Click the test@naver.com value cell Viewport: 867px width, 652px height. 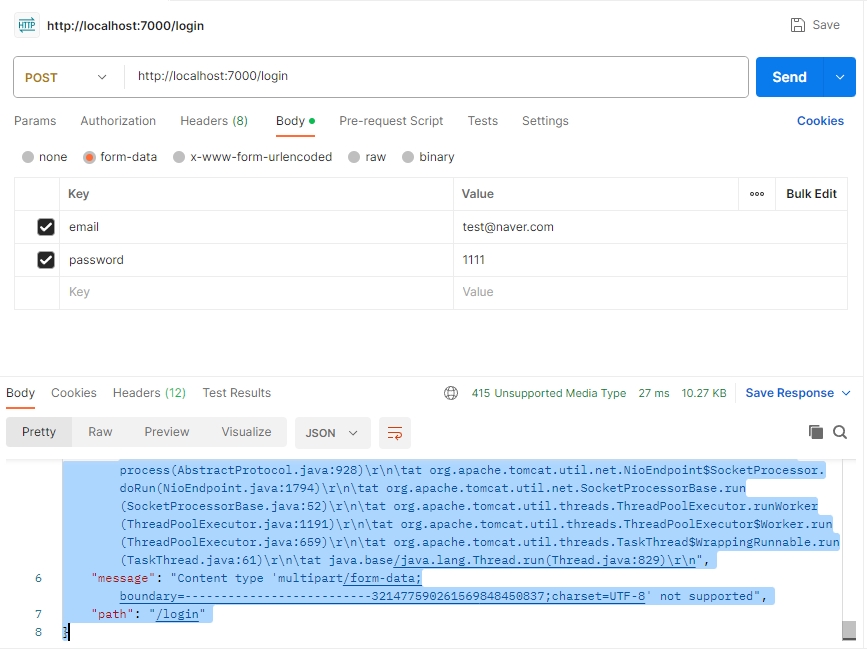pos(650,227)
